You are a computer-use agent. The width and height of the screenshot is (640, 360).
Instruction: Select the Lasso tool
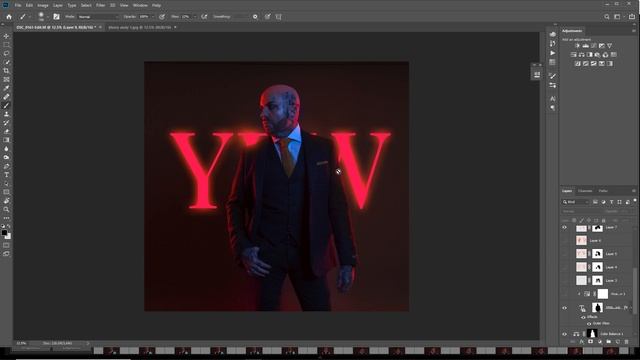(6, 53)
